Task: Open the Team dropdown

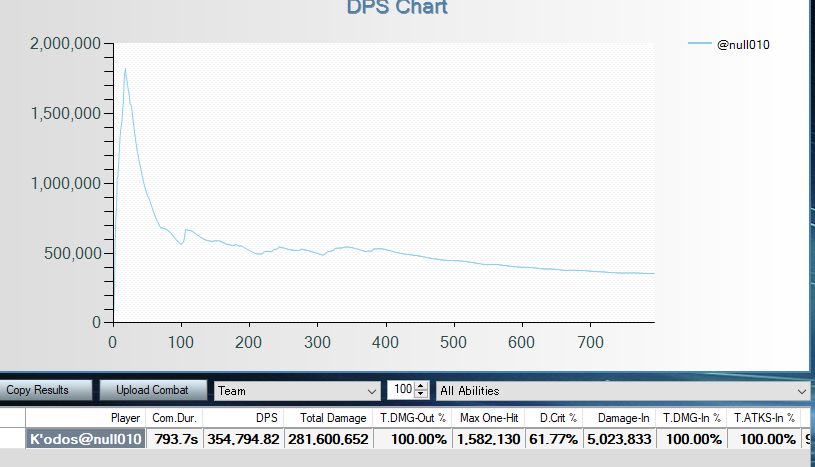Action: [x=295, y=391]
